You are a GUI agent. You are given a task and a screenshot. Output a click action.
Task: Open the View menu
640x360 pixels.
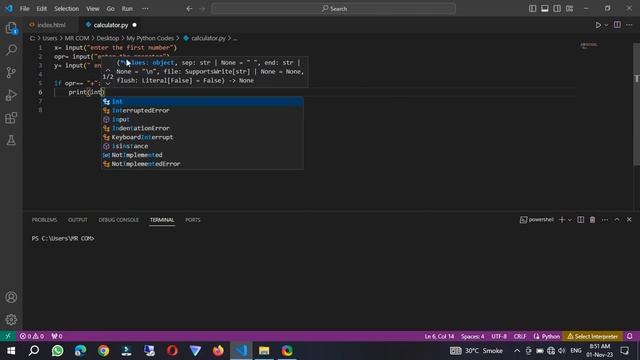pos(93,9)
